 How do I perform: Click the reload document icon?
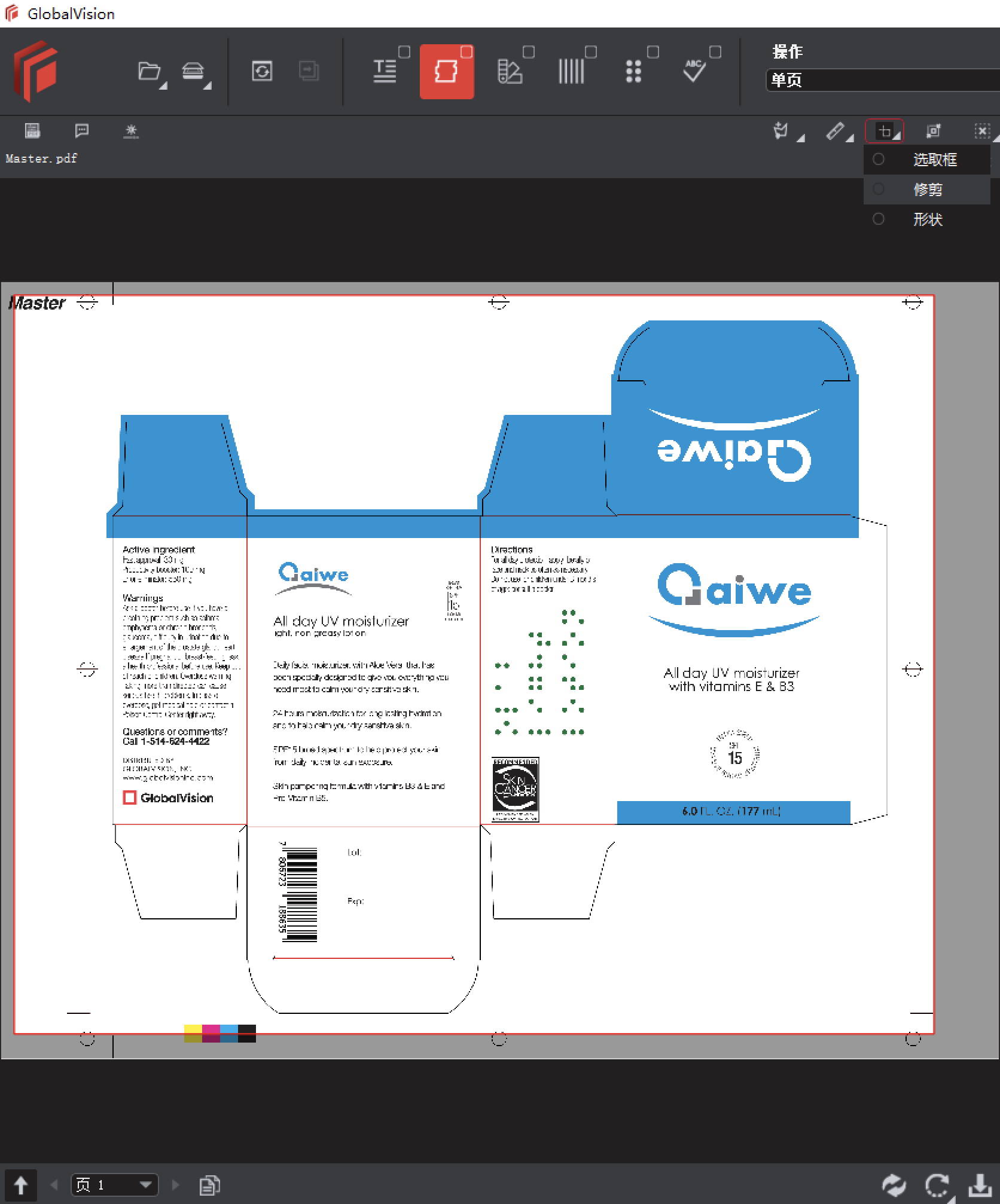coord(262,72)
